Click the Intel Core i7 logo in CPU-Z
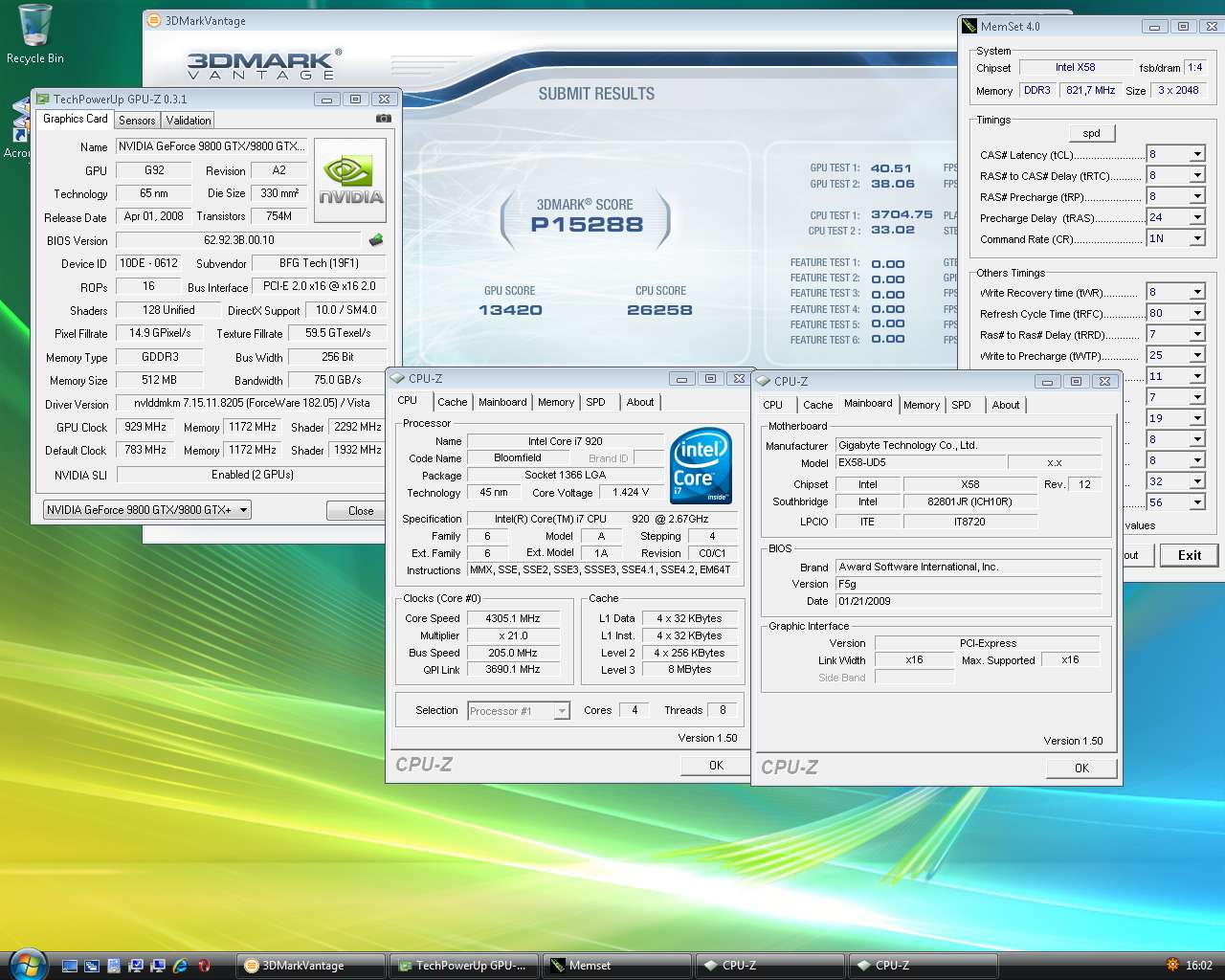Screen dimensions: 1225x980 [701, 466]
